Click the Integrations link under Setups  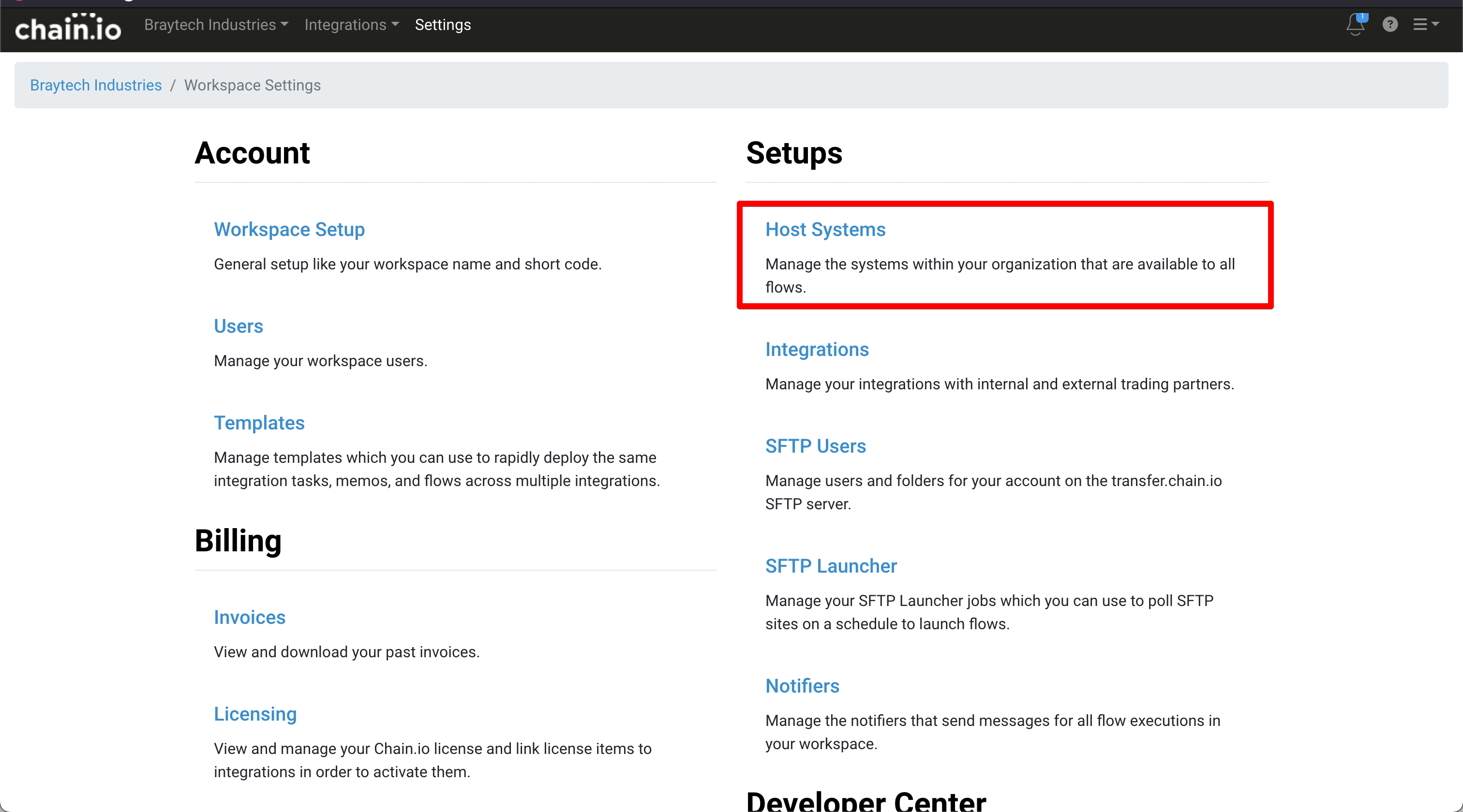coord(817,349)
